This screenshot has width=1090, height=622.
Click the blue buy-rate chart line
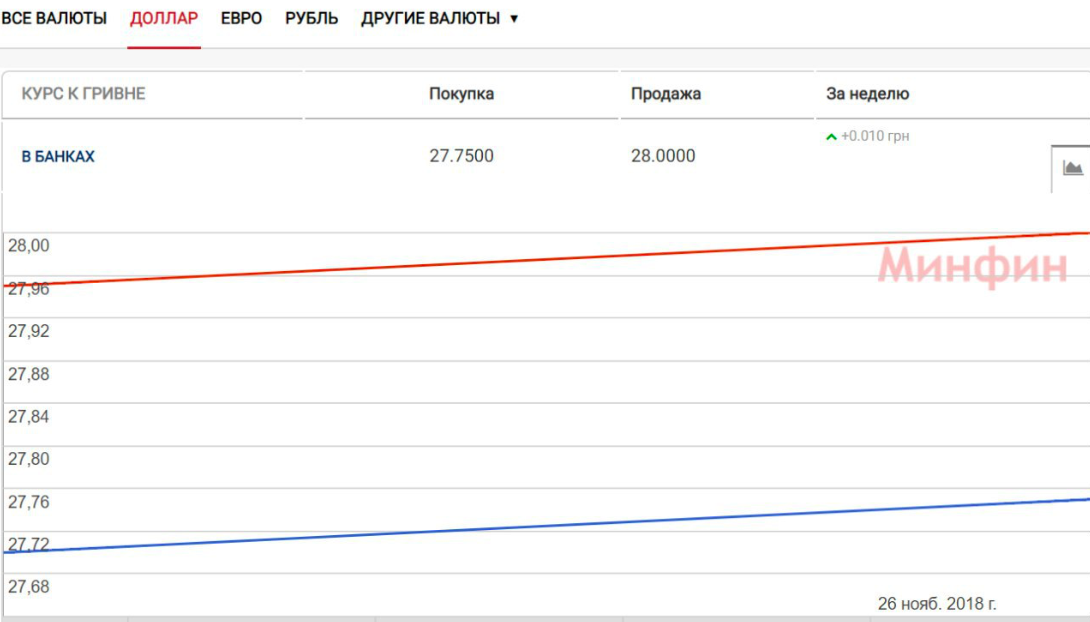click(x=500, y=527)
